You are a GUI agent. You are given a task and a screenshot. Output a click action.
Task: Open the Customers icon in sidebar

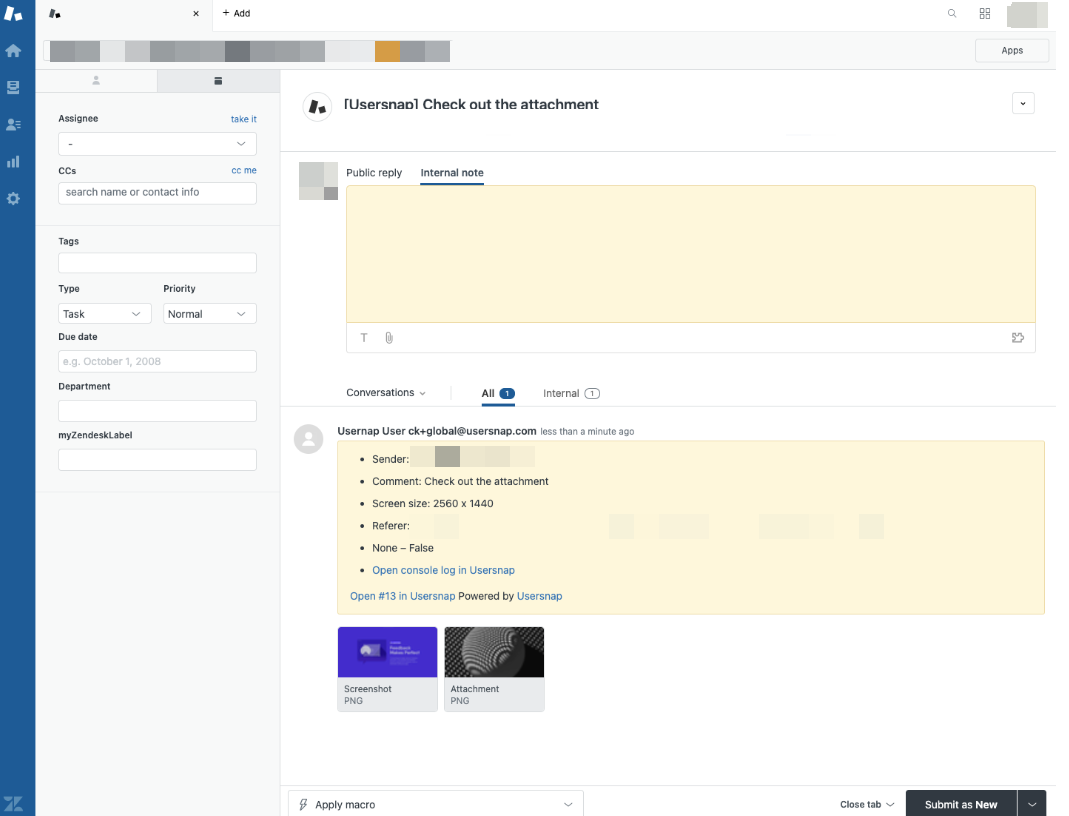13,125
